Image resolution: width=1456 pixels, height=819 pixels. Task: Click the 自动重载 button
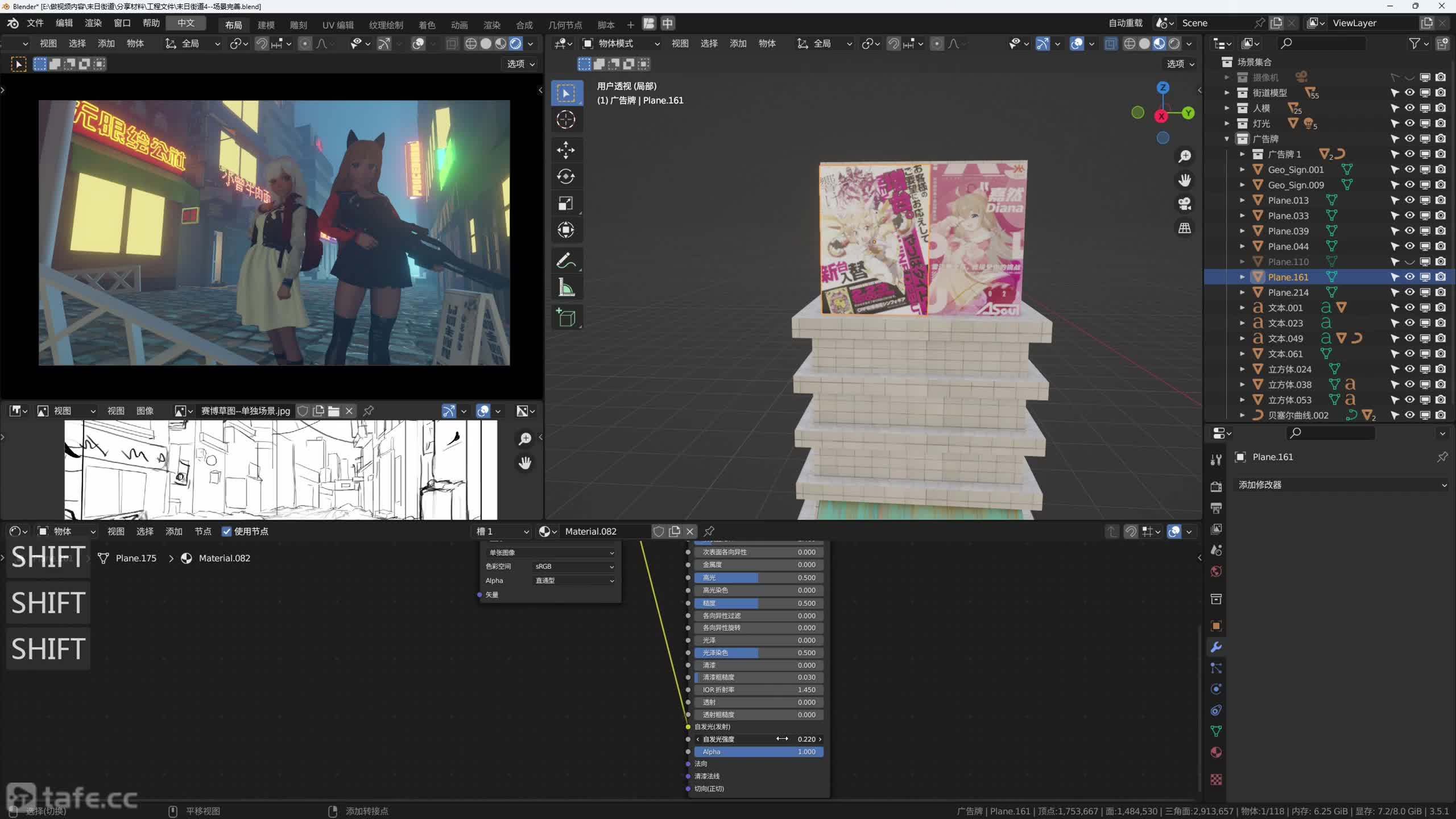(x=1125, y=23)
